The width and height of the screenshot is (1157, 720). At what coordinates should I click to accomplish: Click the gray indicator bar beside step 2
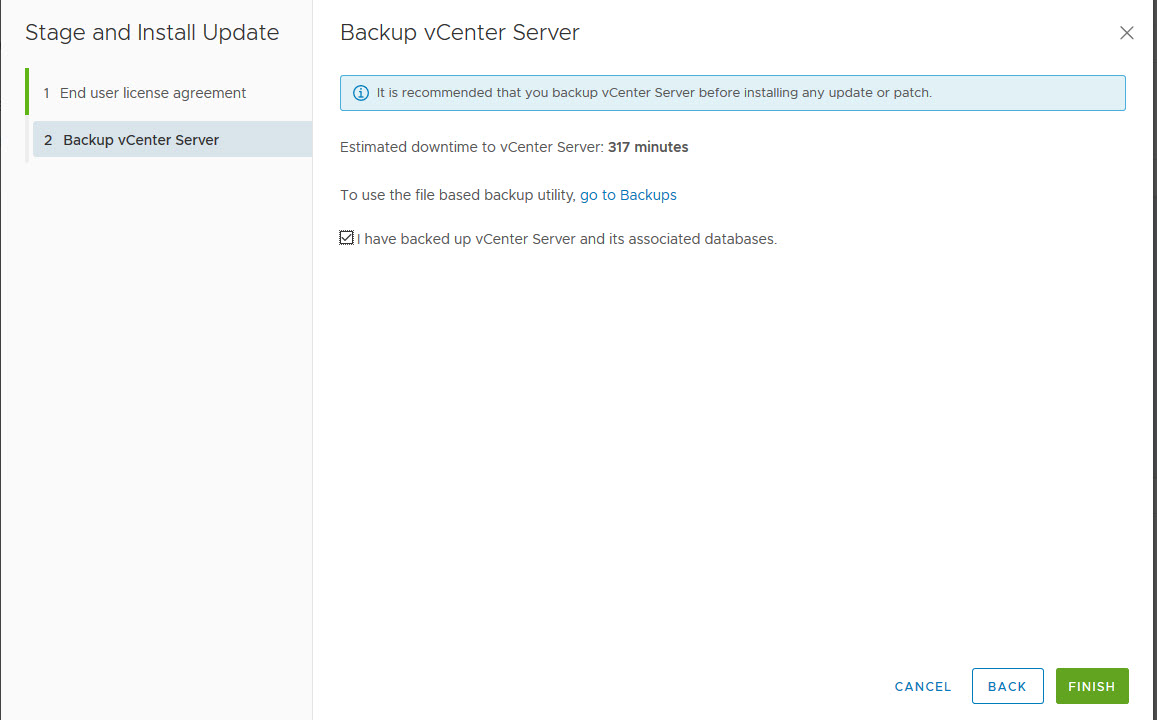(x=27, y=140)
